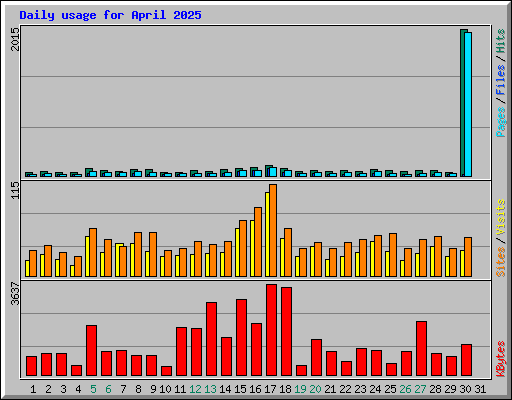Click the day 17 orange visits bar
512x400 pixels.
tap(273, 230)
